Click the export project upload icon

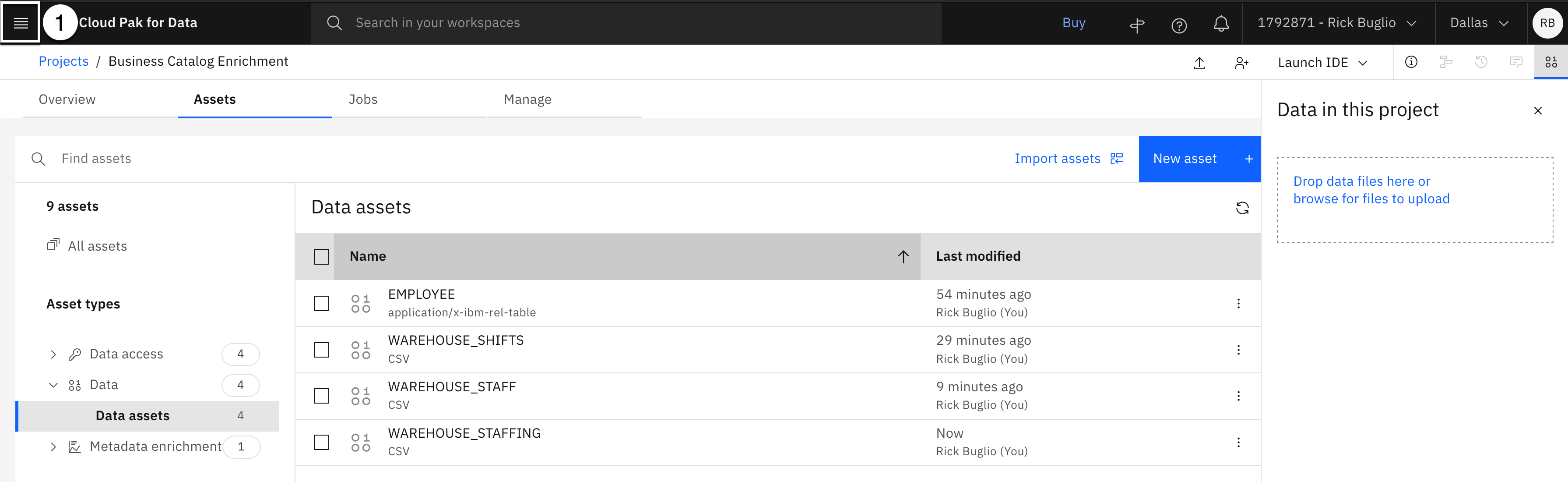click(1199, 63)
